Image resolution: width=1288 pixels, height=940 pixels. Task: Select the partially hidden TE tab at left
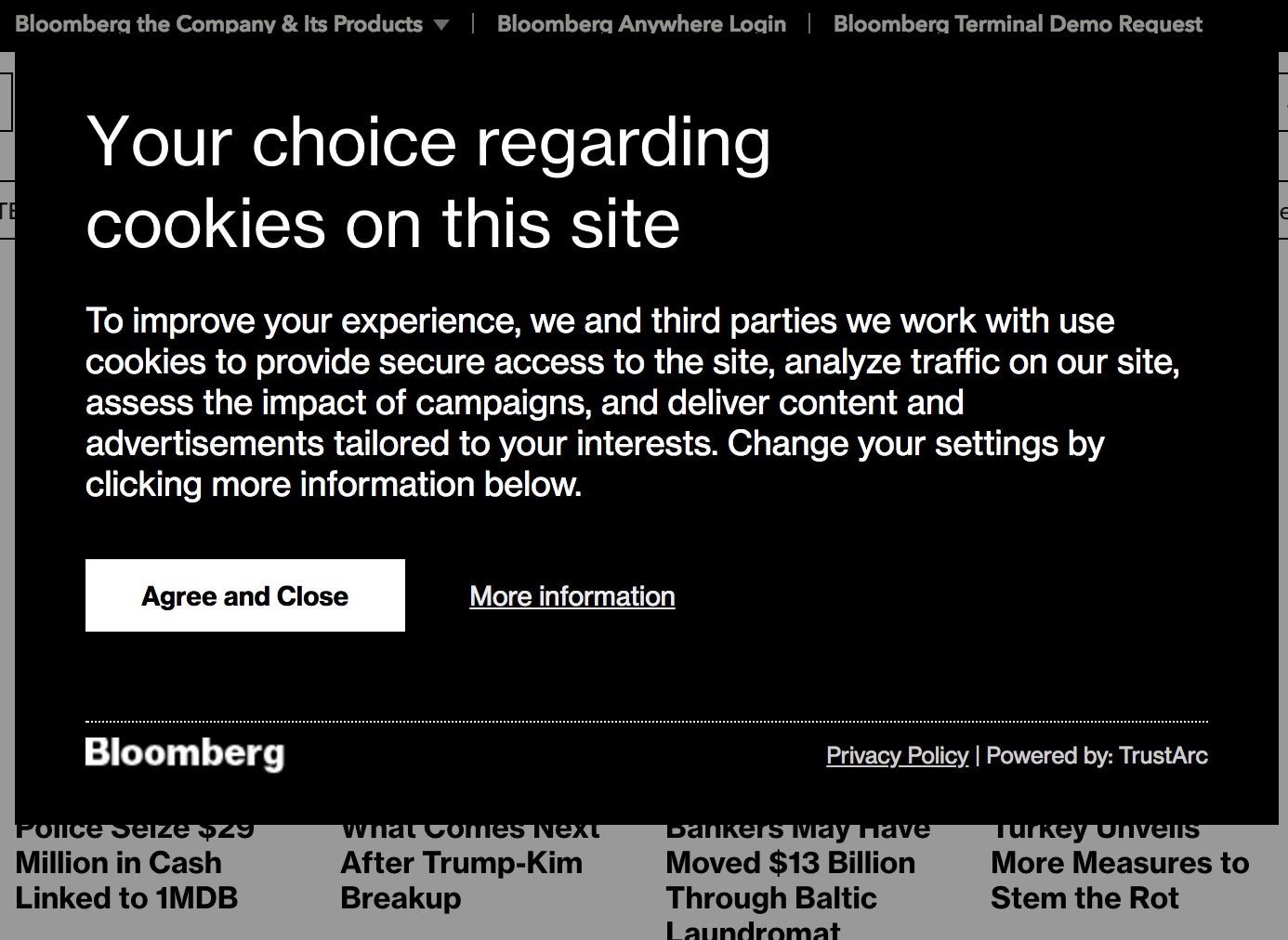(7, 210)
